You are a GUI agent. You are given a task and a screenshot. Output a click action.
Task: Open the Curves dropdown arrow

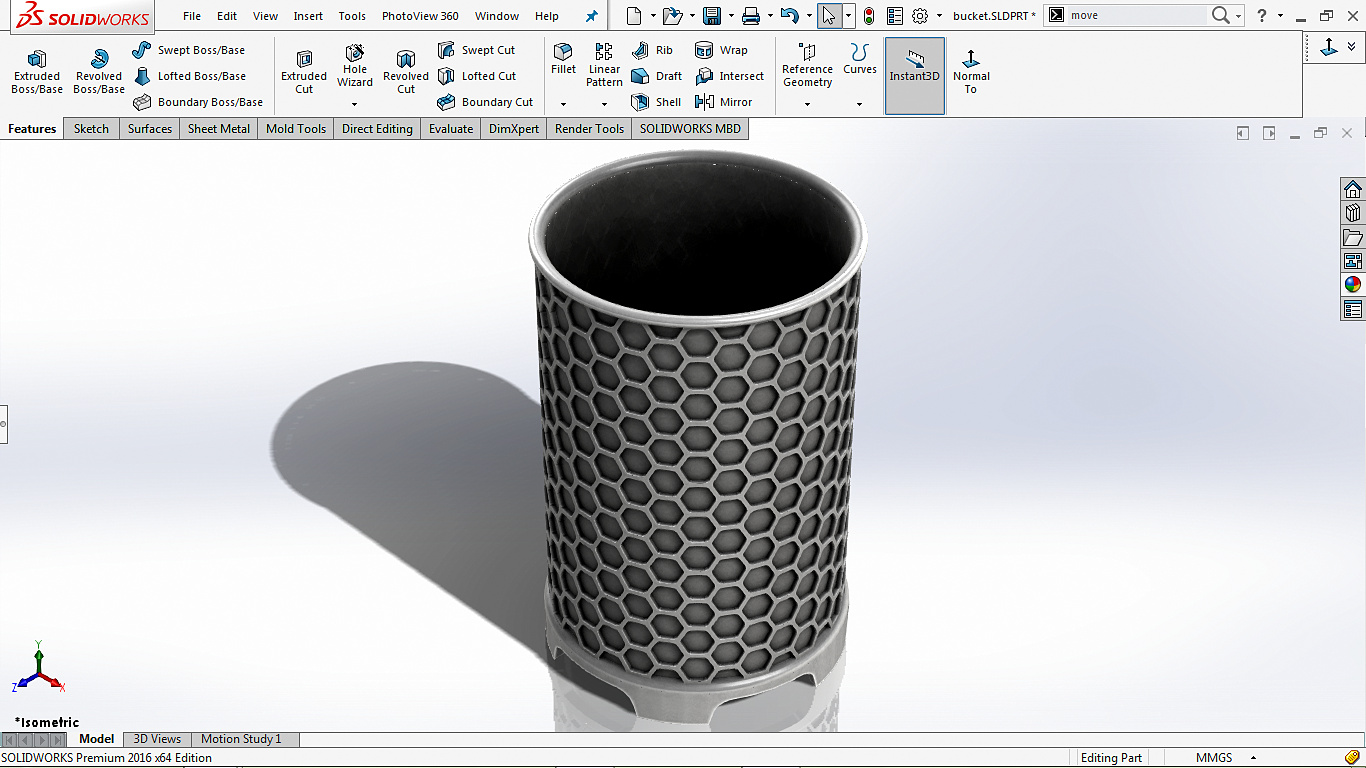[x=859, y=104]
